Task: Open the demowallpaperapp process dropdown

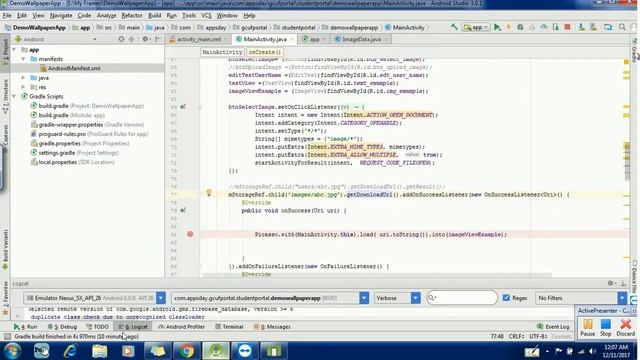Action: pyautogui.click(x=270, y=298)
